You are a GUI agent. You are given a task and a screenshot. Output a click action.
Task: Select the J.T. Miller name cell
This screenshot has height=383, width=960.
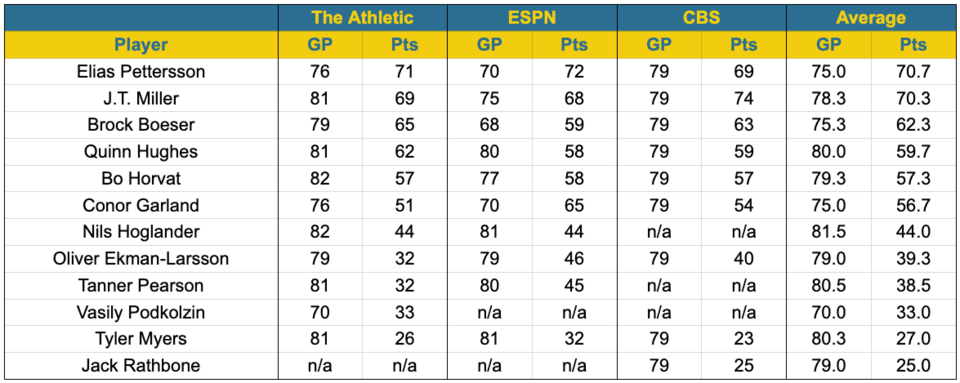(141, 98)
